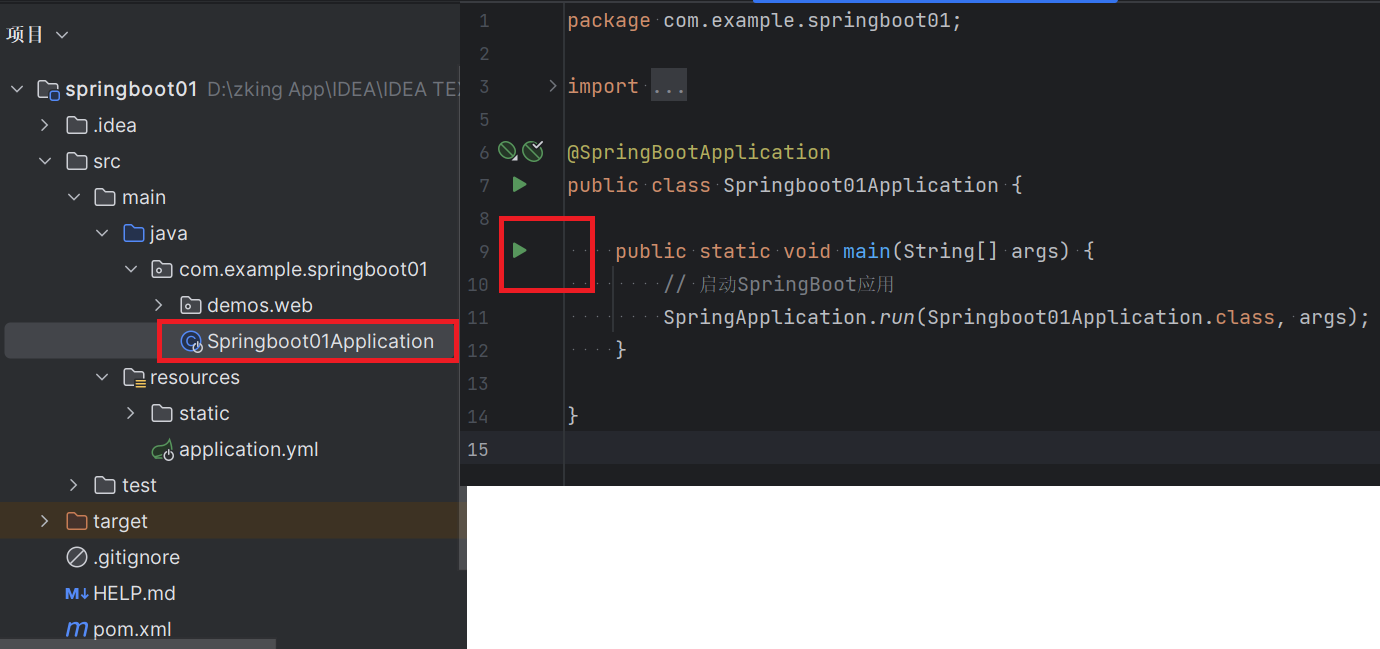1380x649 pixels.
Task: Unfold the collapsed import statements
Action: coord(669,85)
